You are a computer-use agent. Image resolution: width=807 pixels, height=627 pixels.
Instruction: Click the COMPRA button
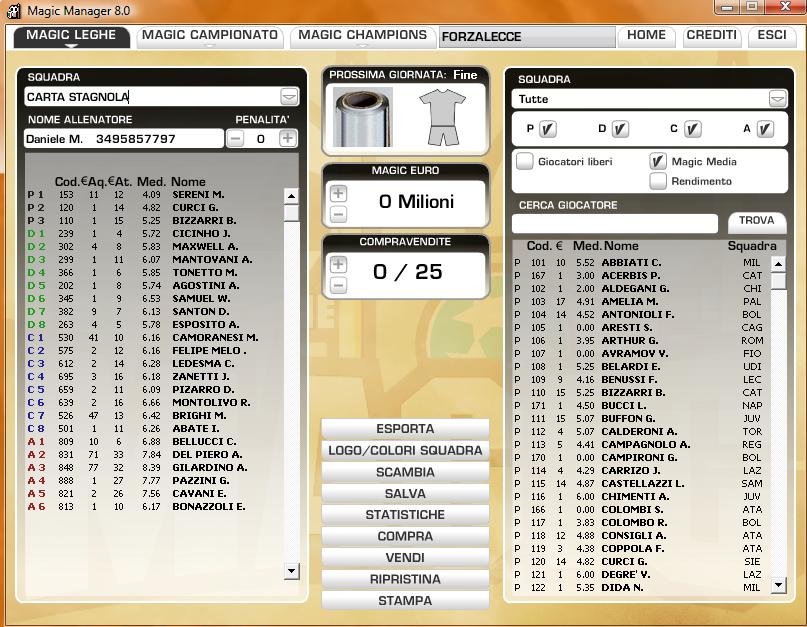coord(405,536)
